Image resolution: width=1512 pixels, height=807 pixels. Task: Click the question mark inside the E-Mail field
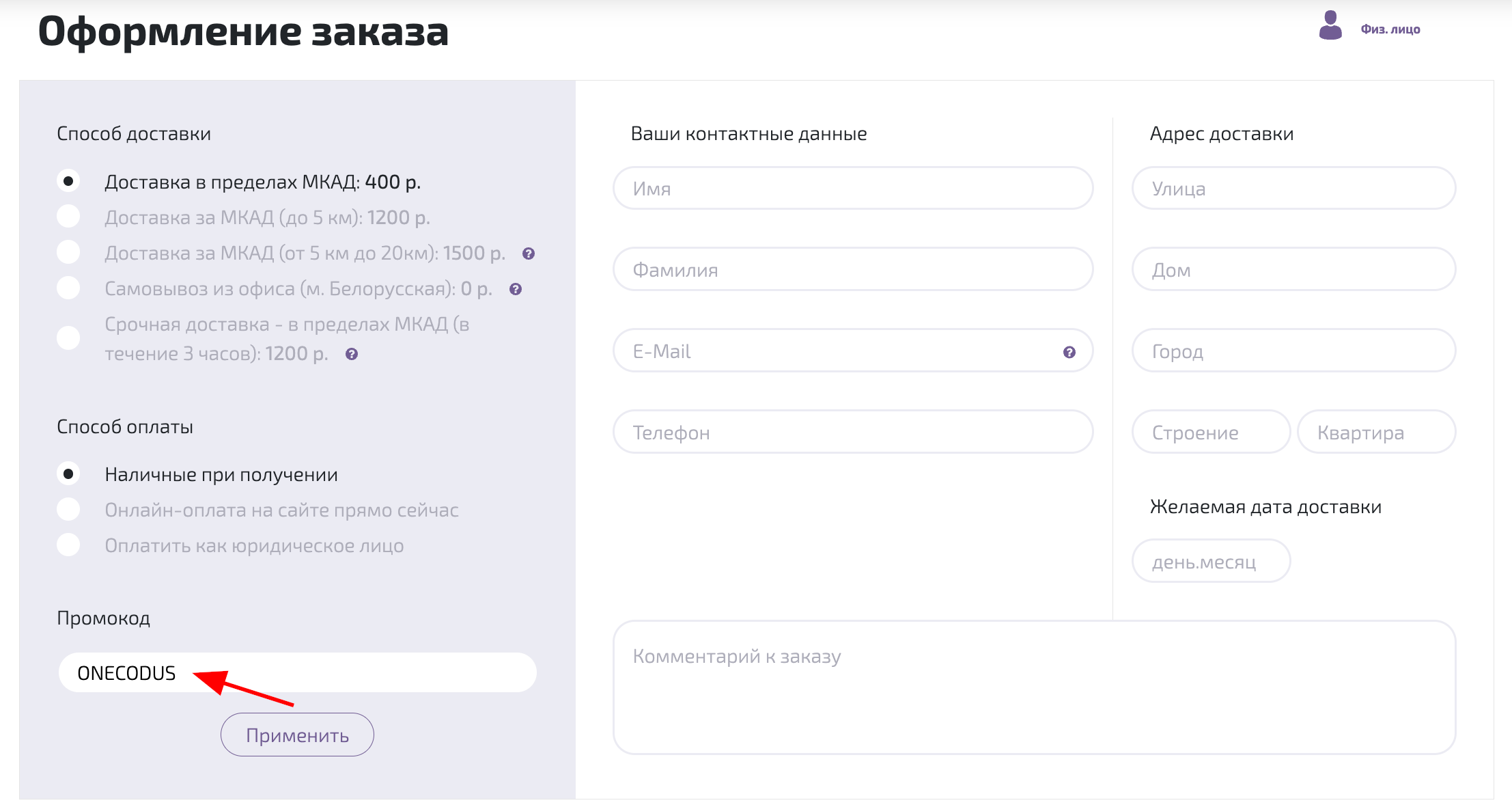pos(1068,351)
